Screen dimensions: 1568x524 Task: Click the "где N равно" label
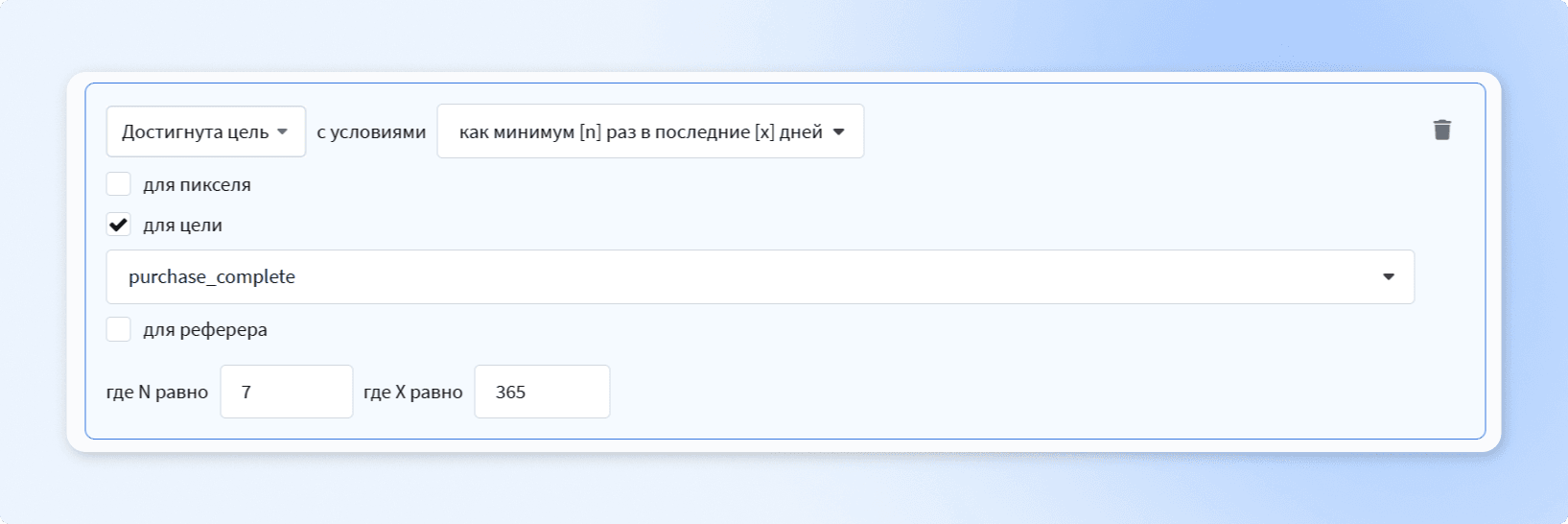(x=157, y=393)
